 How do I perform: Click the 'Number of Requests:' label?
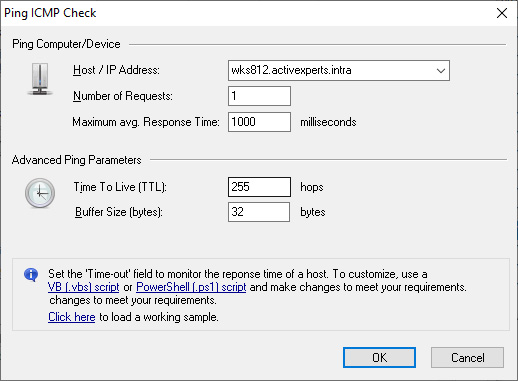click(123, 96)
